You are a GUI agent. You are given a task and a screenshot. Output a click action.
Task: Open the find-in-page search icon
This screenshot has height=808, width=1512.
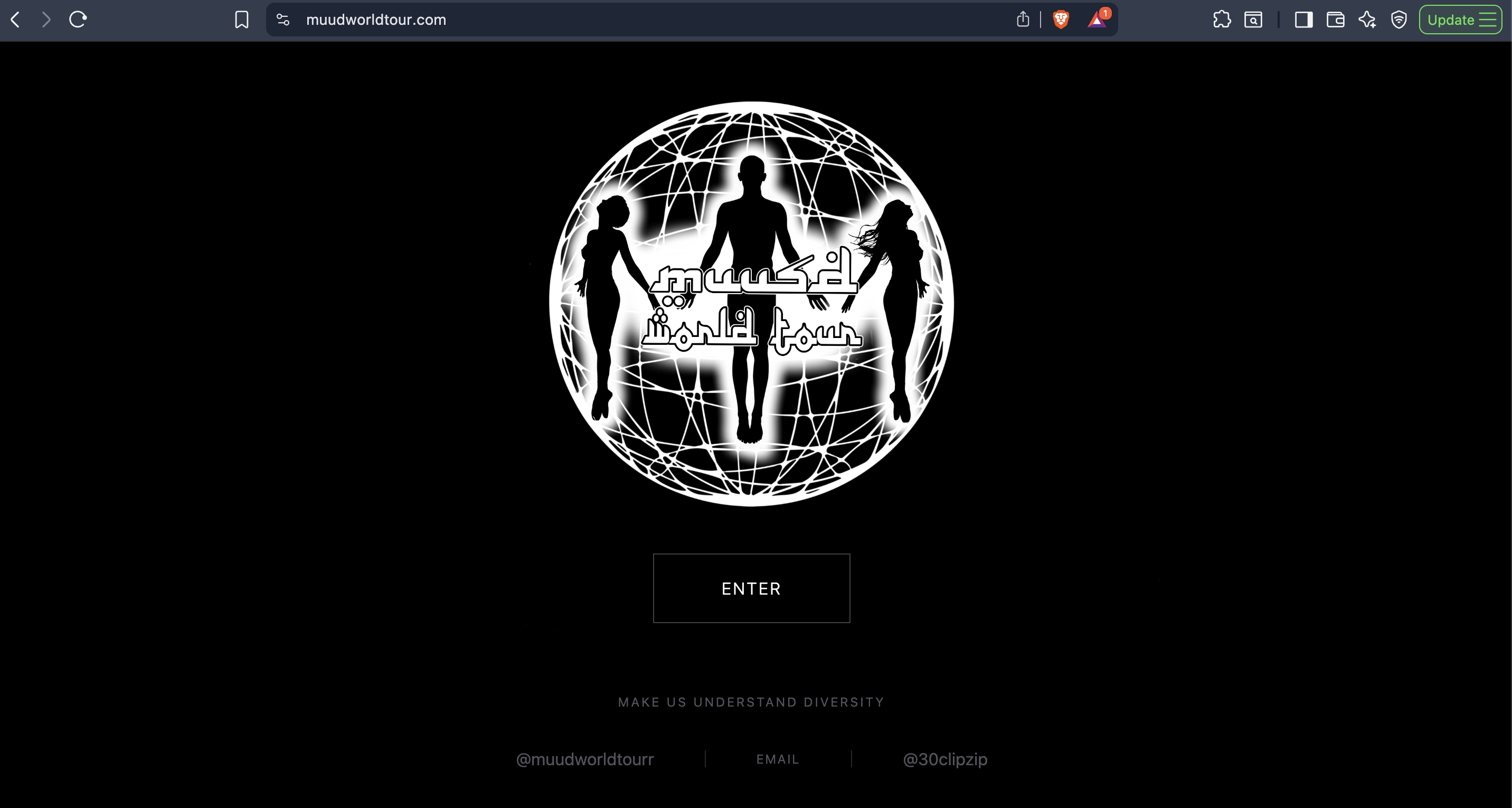tap(1253, 20)
